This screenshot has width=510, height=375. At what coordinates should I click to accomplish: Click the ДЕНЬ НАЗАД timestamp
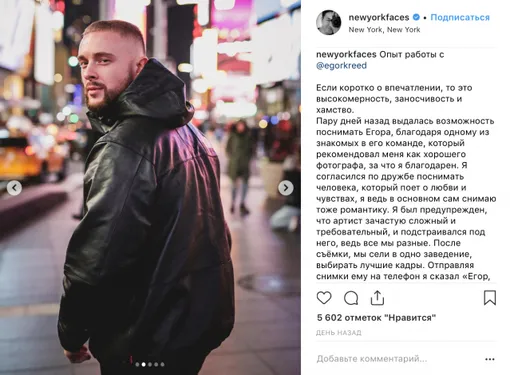click(x=339, y=333)
